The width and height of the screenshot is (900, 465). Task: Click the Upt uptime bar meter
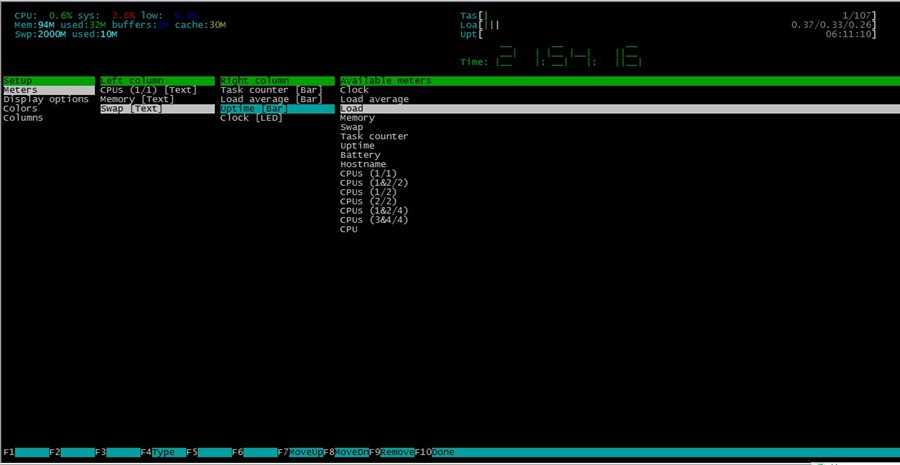click(x=669, y=34)
